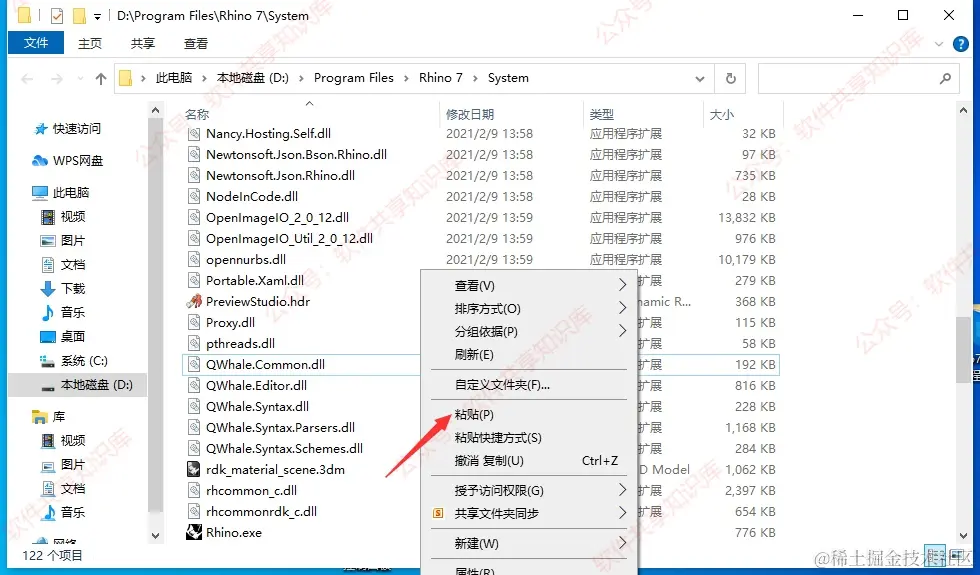This screenshot has height=575, width=980.
Task: Open the 主页 ribbon tab
Action: coord(90,43)
